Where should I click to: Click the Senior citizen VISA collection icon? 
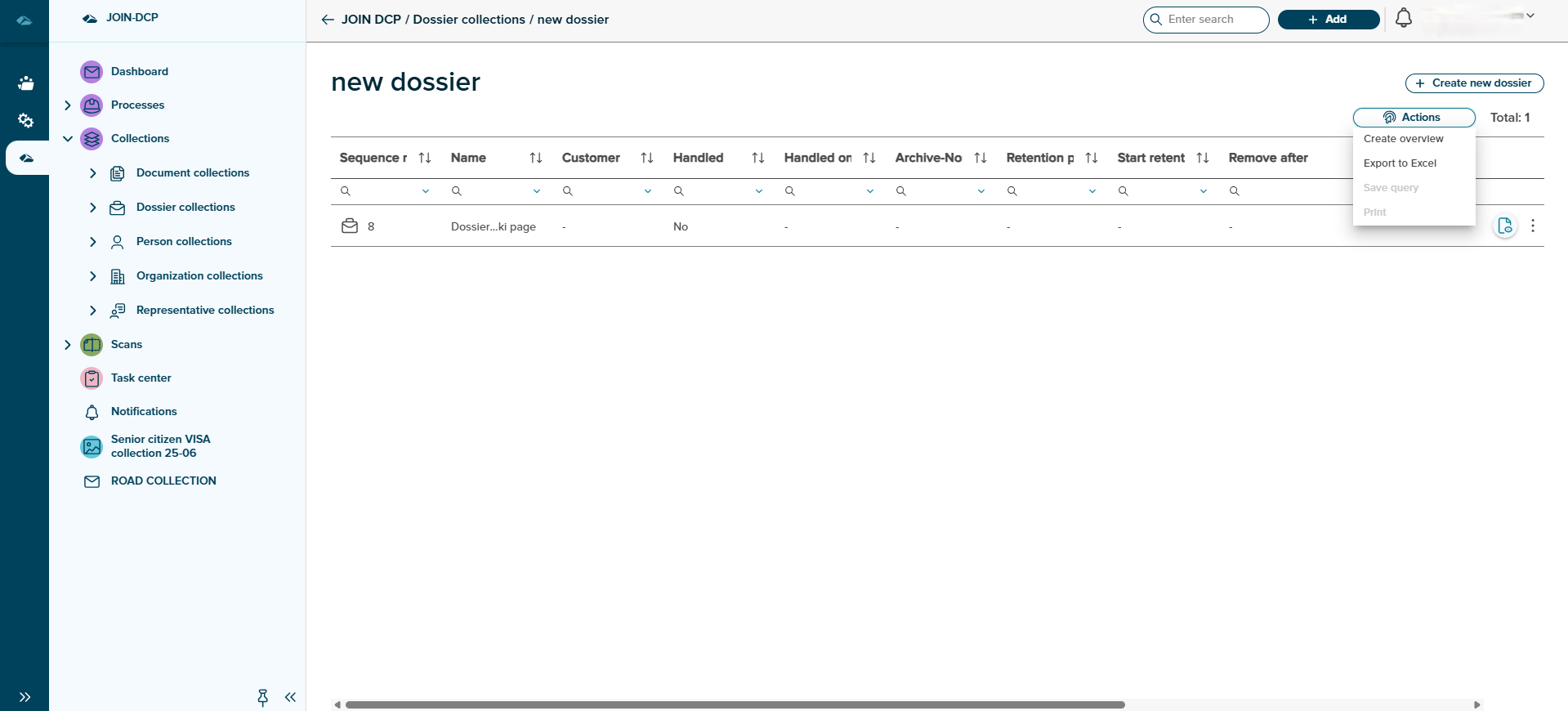(x=92, y=446)
